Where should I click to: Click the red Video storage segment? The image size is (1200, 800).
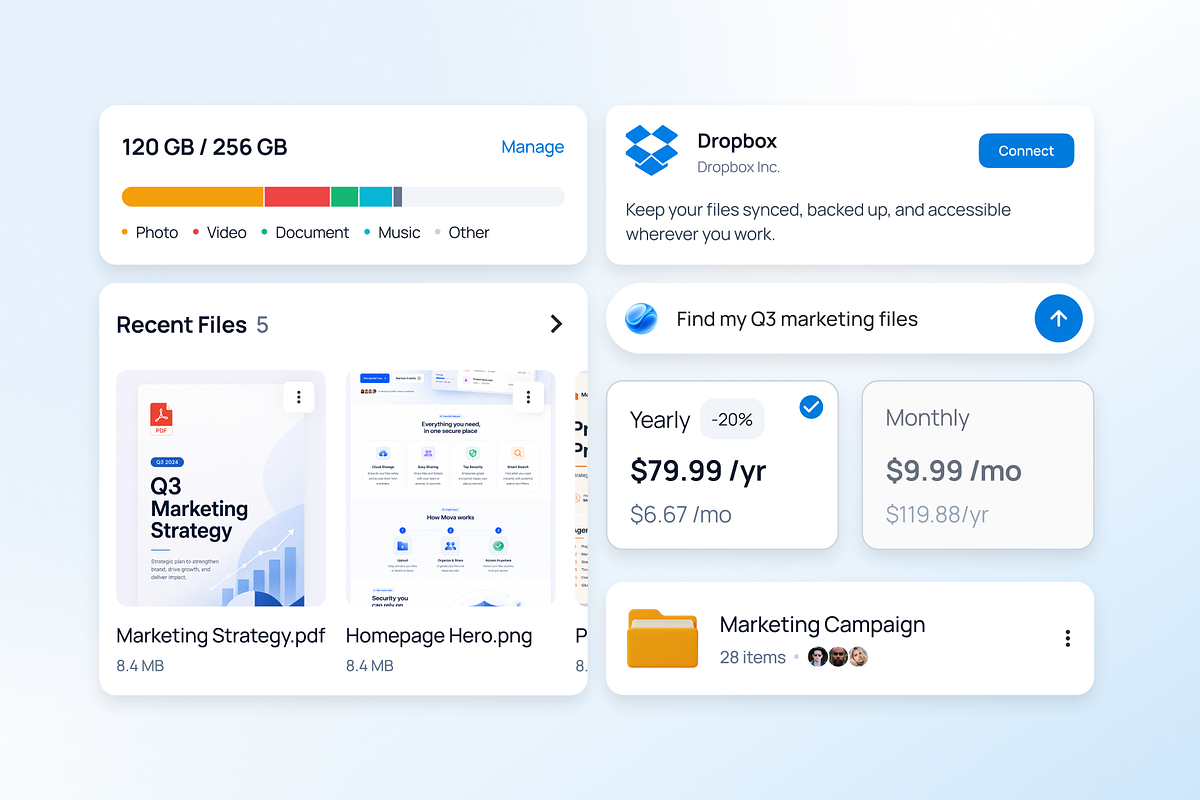click(297, 197)
